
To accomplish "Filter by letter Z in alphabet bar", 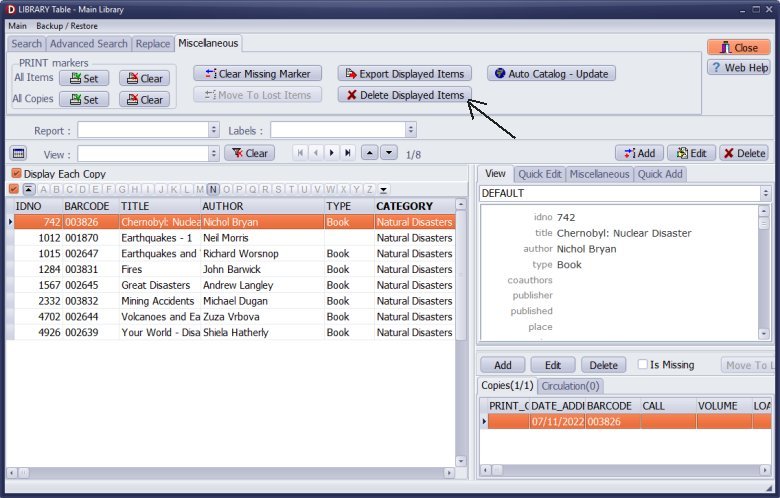I will point(369,189).
